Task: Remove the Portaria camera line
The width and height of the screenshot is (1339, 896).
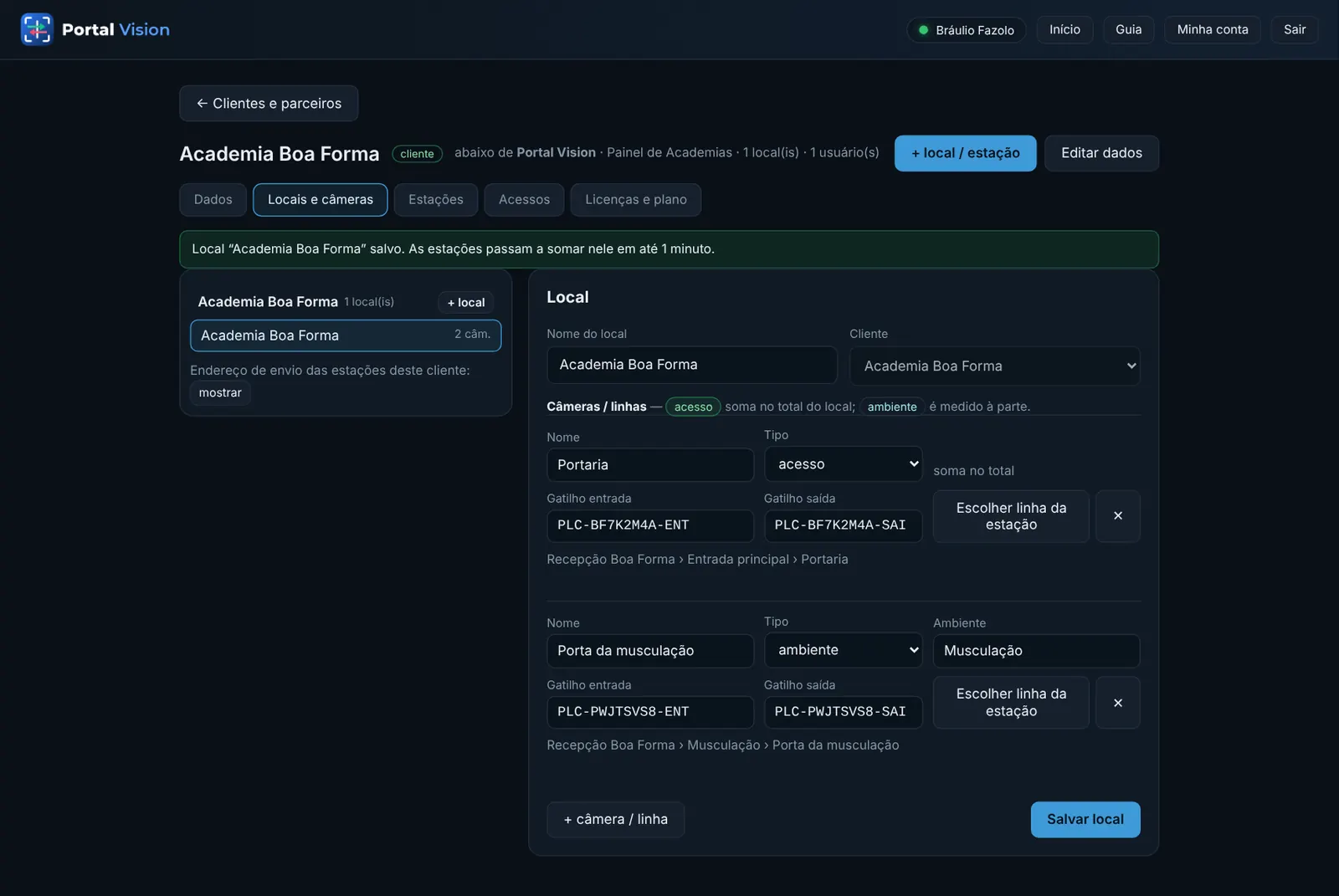Action: (x=1117, y=516)
